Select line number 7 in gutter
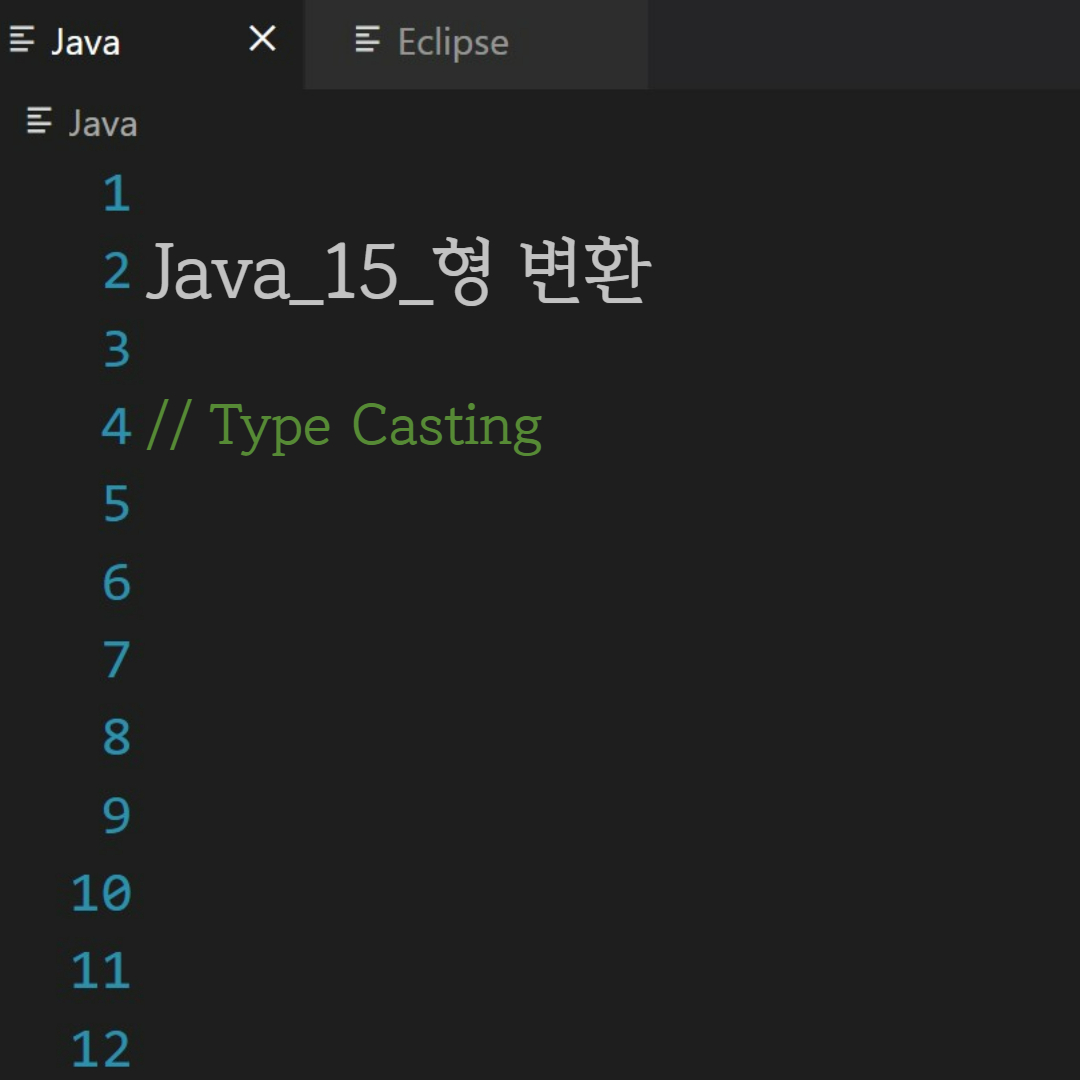 (117, 660)
